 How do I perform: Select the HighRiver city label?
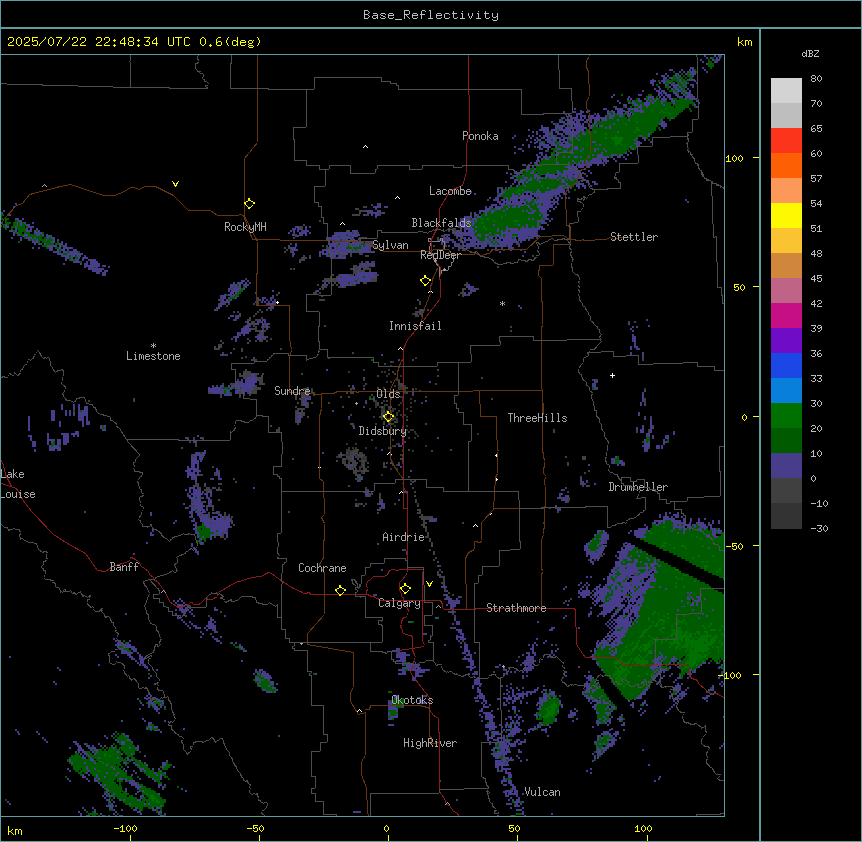point(430,743)
